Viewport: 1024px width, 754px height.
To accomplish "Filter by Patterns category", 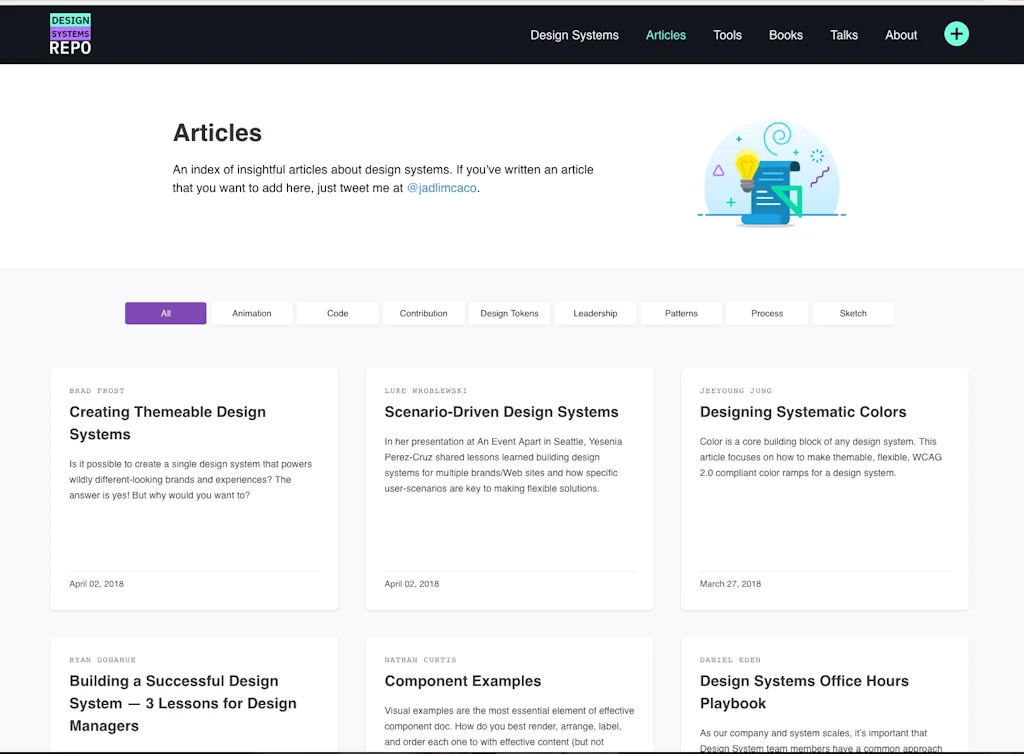I will click(x=681, y=313).
